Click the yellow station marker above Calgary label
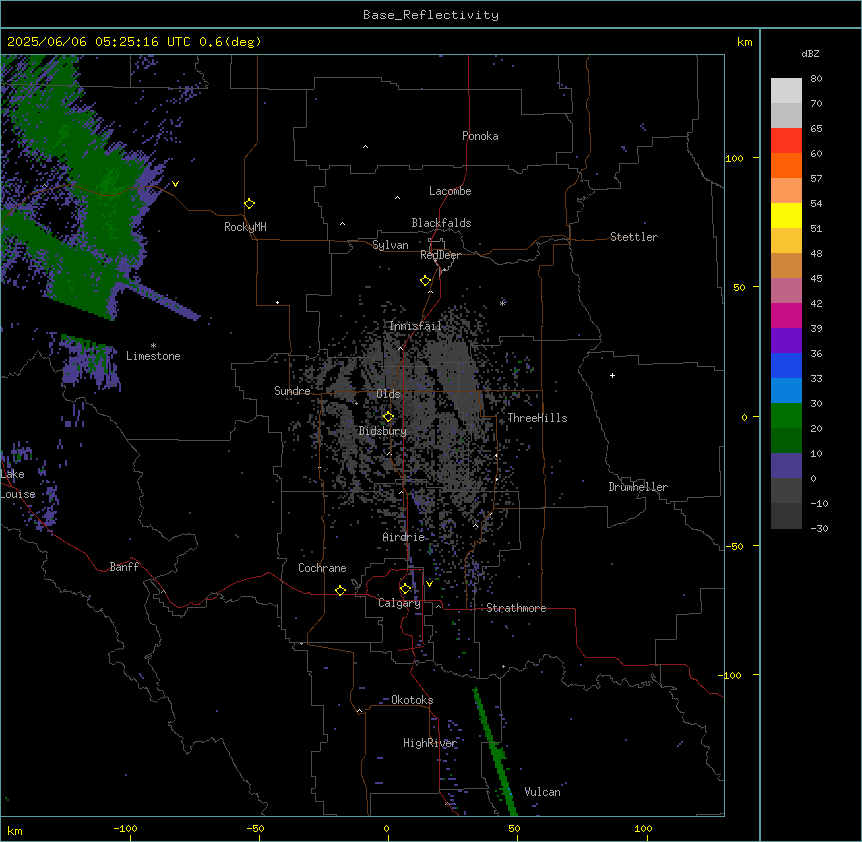The width and height of the screenshot is (862, 842). tap(405, 589)
